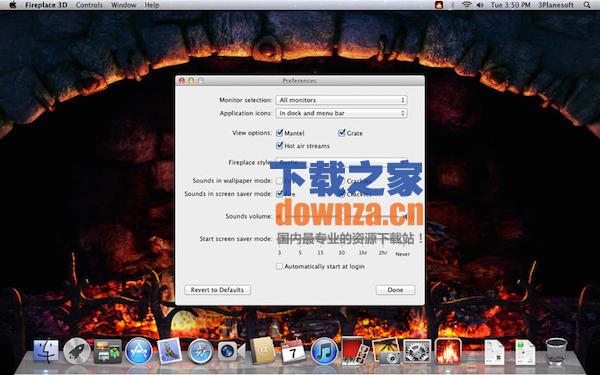Open Fireplace 3D application menu

pyautogui.click(x=46, y=5)
